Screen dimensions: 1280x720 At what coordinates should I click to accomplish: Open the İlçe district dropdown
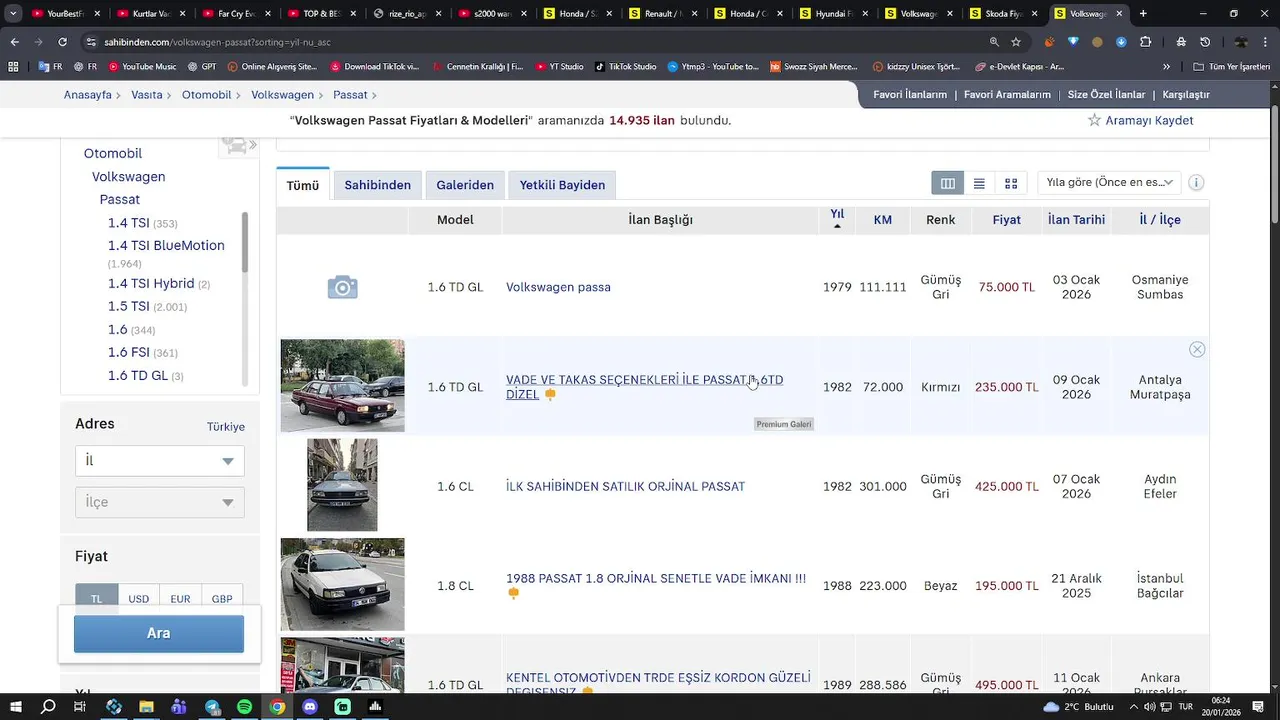[160, 502]
